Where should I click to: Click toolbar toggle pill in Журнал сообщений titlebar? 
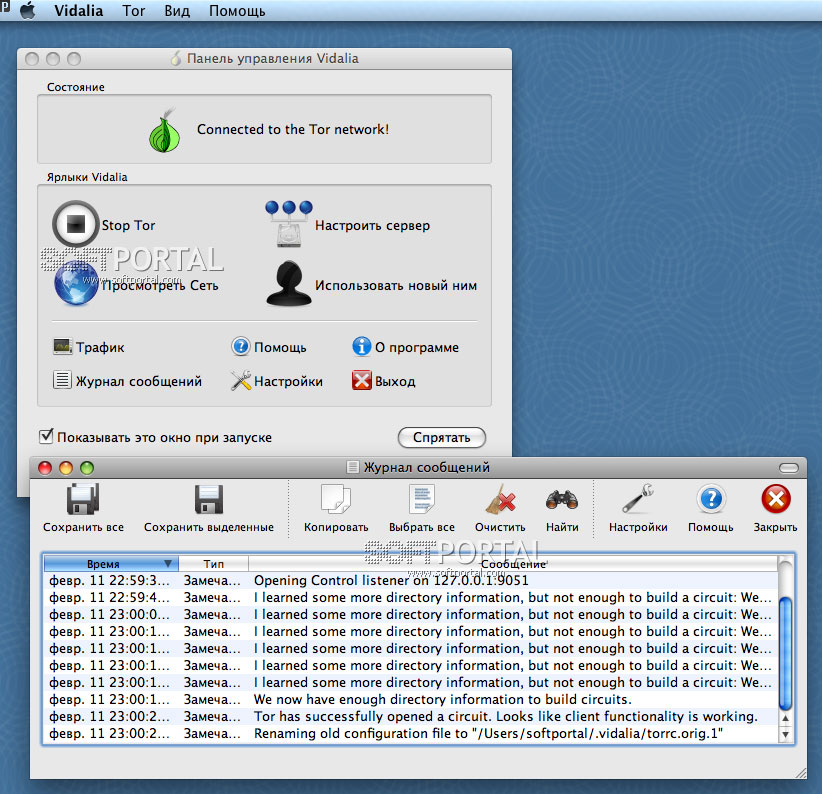pyautogui.click(x=789, y=467)
